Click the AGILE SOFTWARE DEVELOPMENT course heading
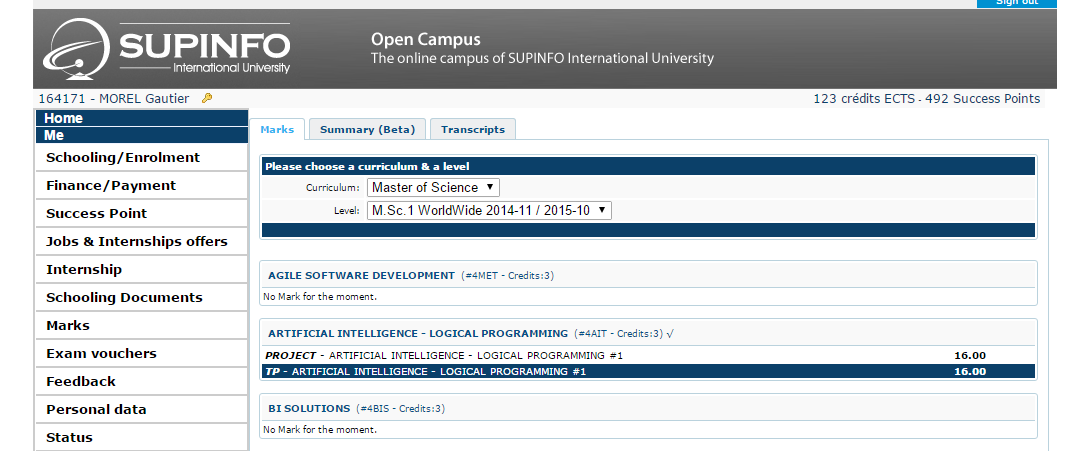 point(361,275)
